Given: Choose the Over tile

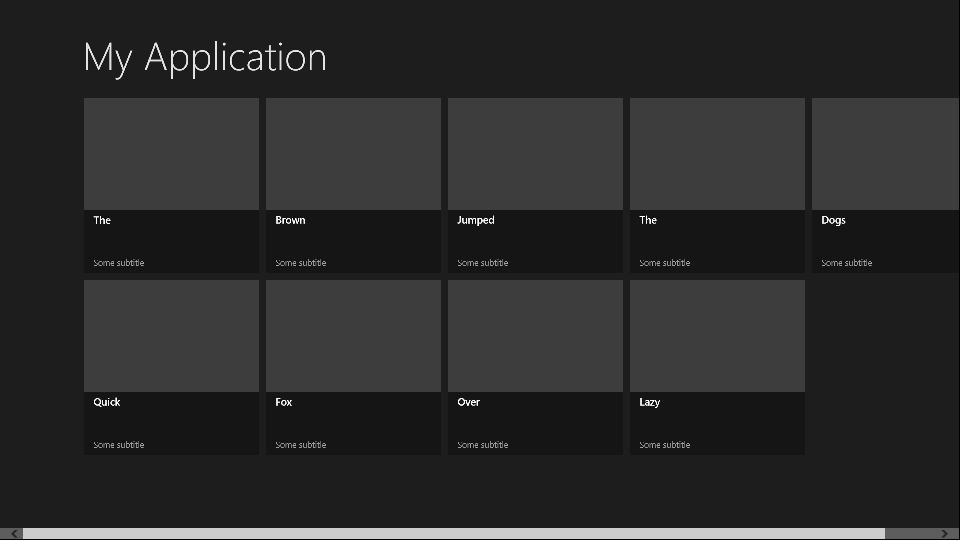Looking at the screenshot, I should [535, 367].
